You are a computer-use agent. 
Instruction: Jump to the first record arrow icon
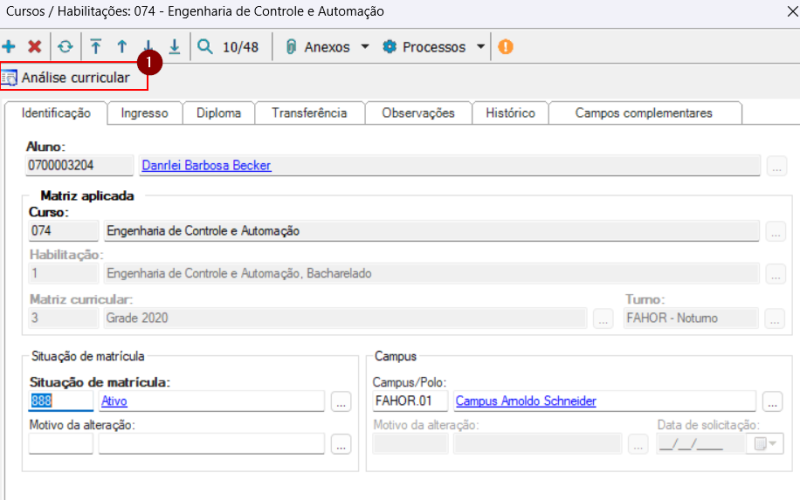pyautogui.click(x=96, y=47)
